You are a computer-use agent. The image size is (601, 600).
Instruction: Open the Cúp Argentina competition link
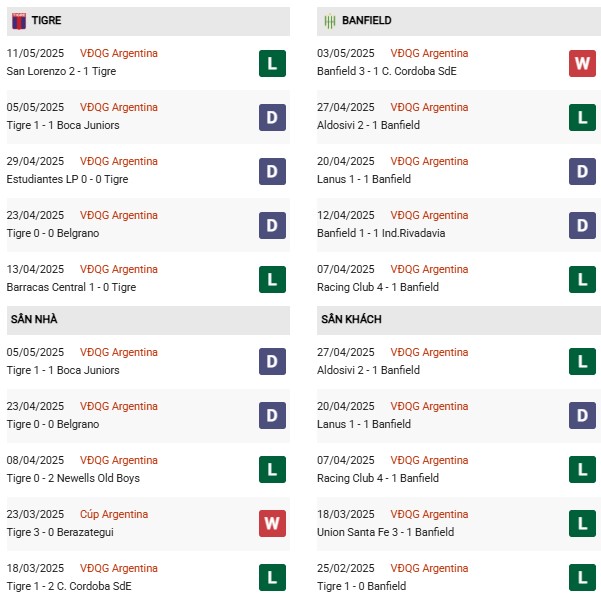click(x=114, y=514)
